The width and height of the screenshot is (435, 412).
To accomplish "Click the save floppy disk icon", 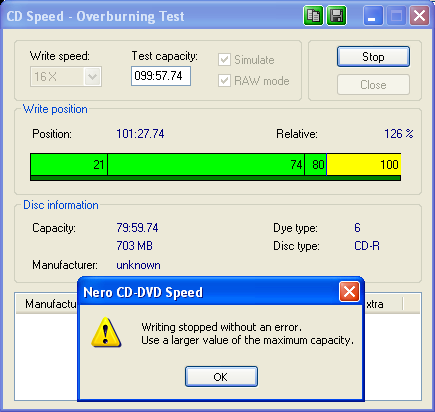I will 336,16.
